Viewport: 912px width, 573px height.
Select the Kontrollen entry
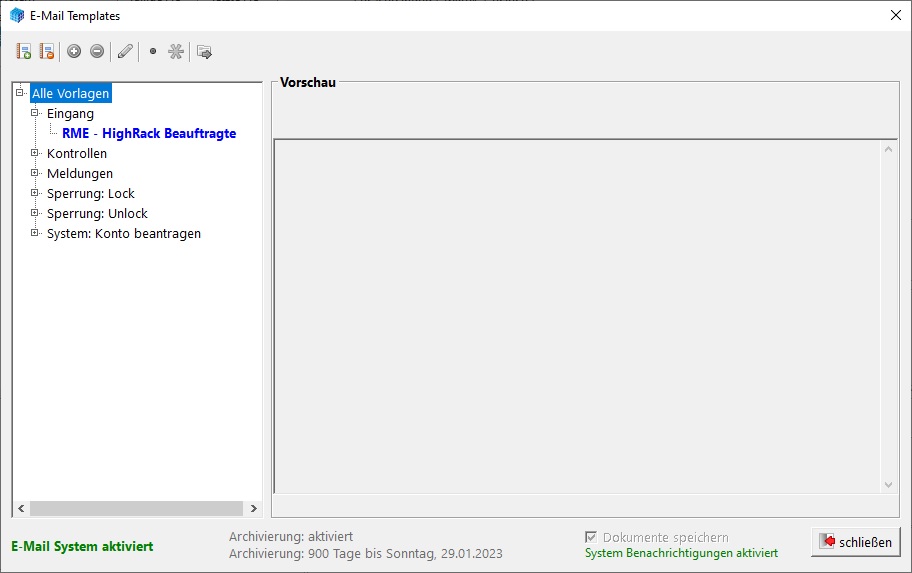point(77,154)
